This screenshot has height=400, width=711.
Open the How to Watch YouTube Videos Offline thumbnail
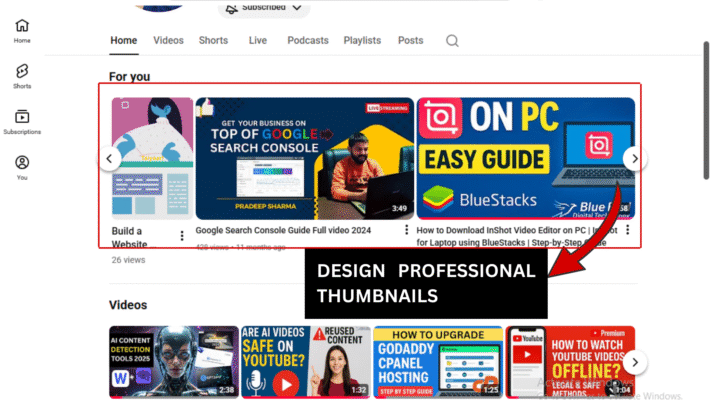pyautogui.click(x=570, y=362)
